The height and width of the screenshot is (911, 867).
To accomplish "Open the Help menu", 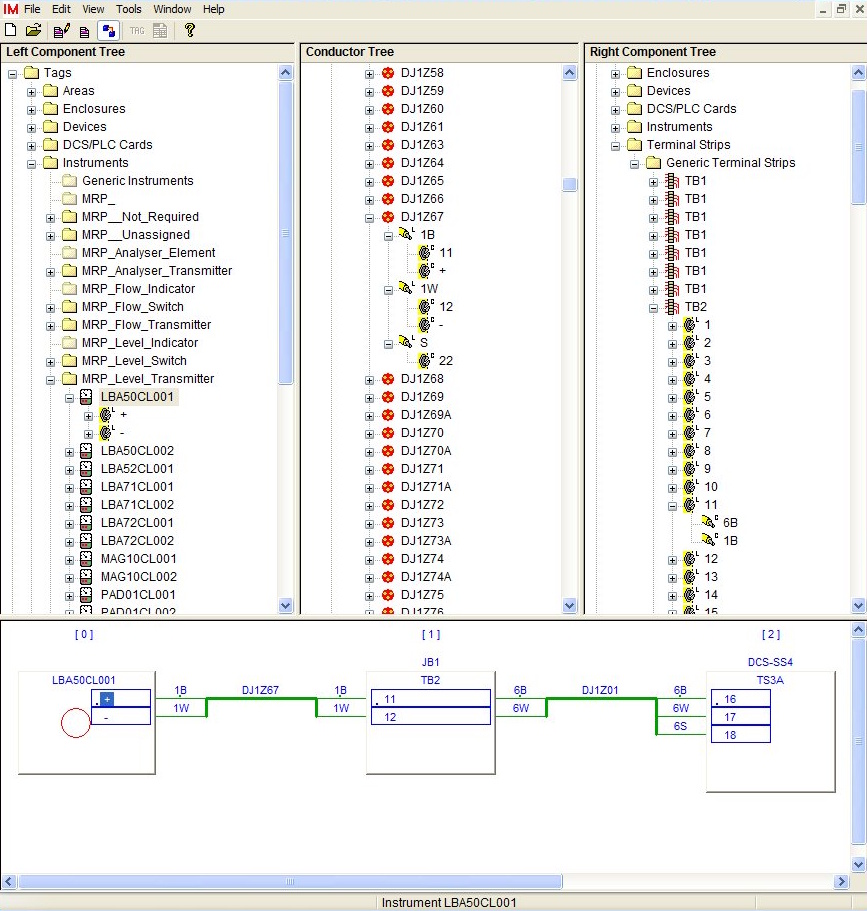I will pos(213,9).
